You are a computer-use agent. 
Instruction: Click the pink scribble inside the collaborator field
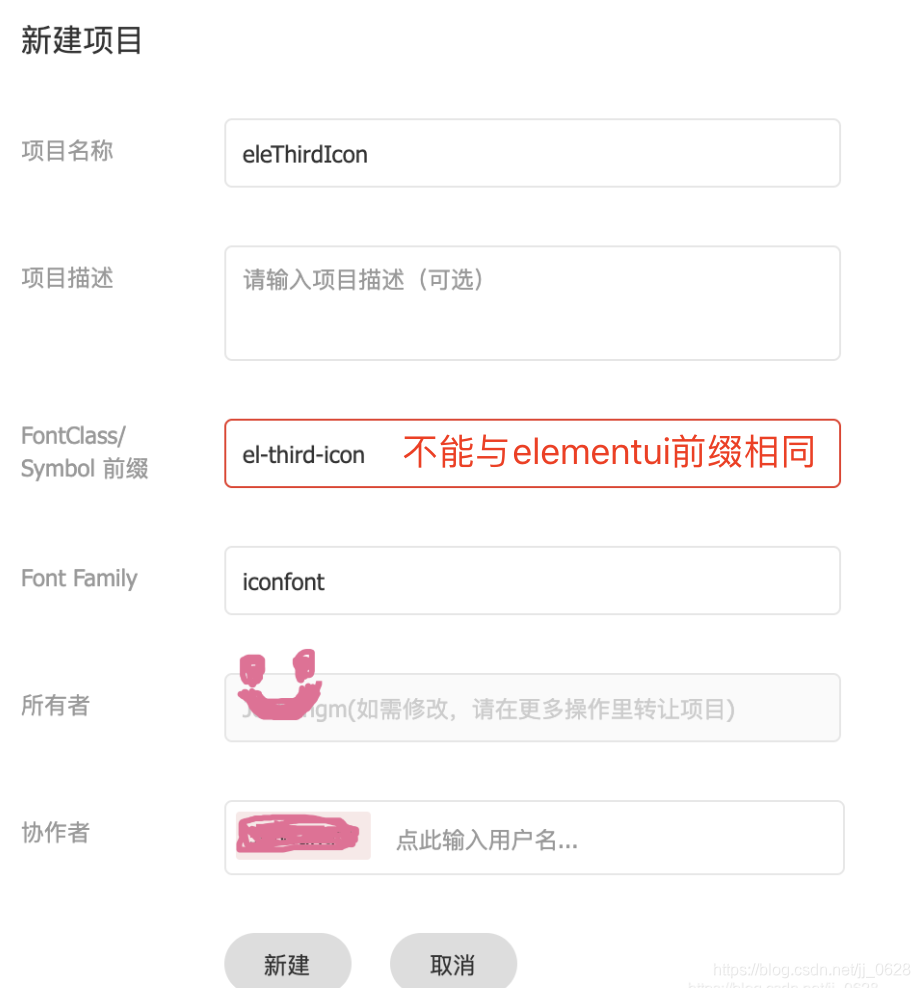pyautogui.click(x=300, y=835)
